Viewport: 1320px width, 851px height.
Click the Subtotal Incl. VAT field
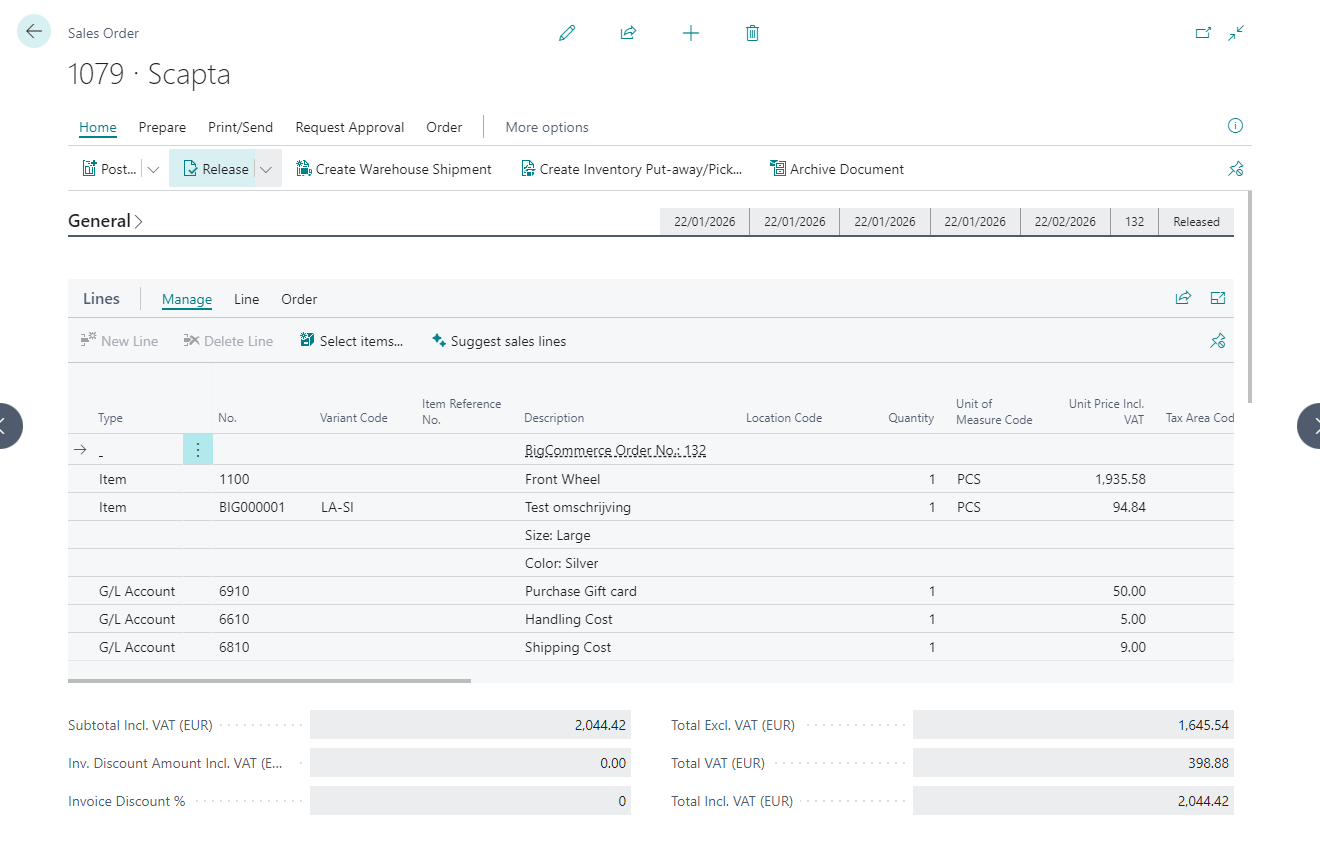coord(470,725)
